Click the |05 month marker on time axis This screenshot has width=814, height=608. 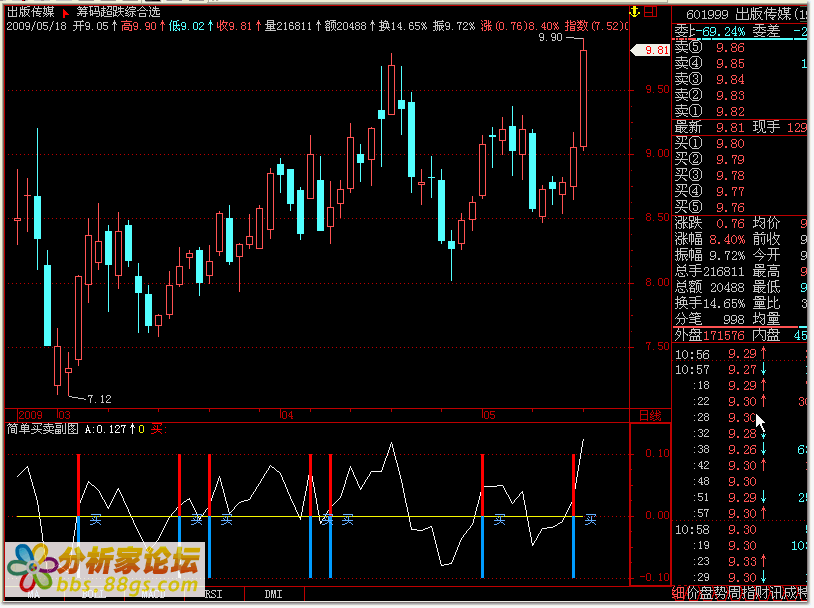point(488,415)
